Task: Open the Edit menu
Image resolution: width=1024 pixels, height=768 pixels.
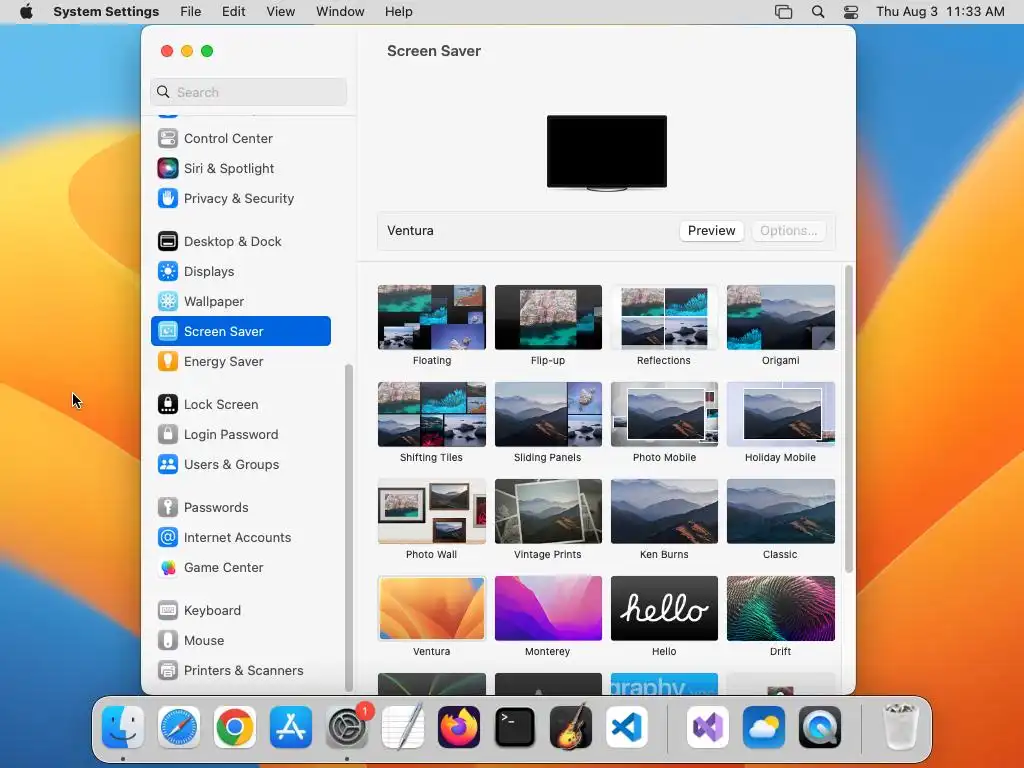Action: tap(234, 12)
